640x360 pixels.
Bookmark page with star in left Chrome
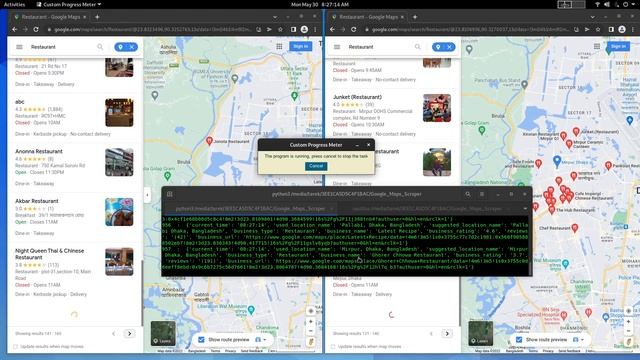pos(280,29)
